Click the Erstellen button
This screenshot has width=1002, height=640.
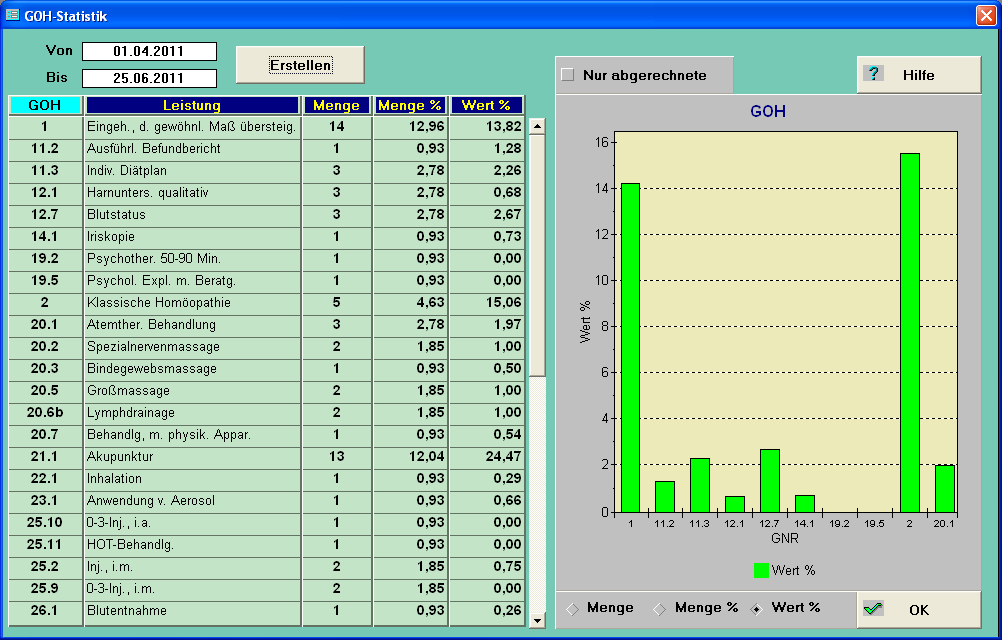coord(299,63)
